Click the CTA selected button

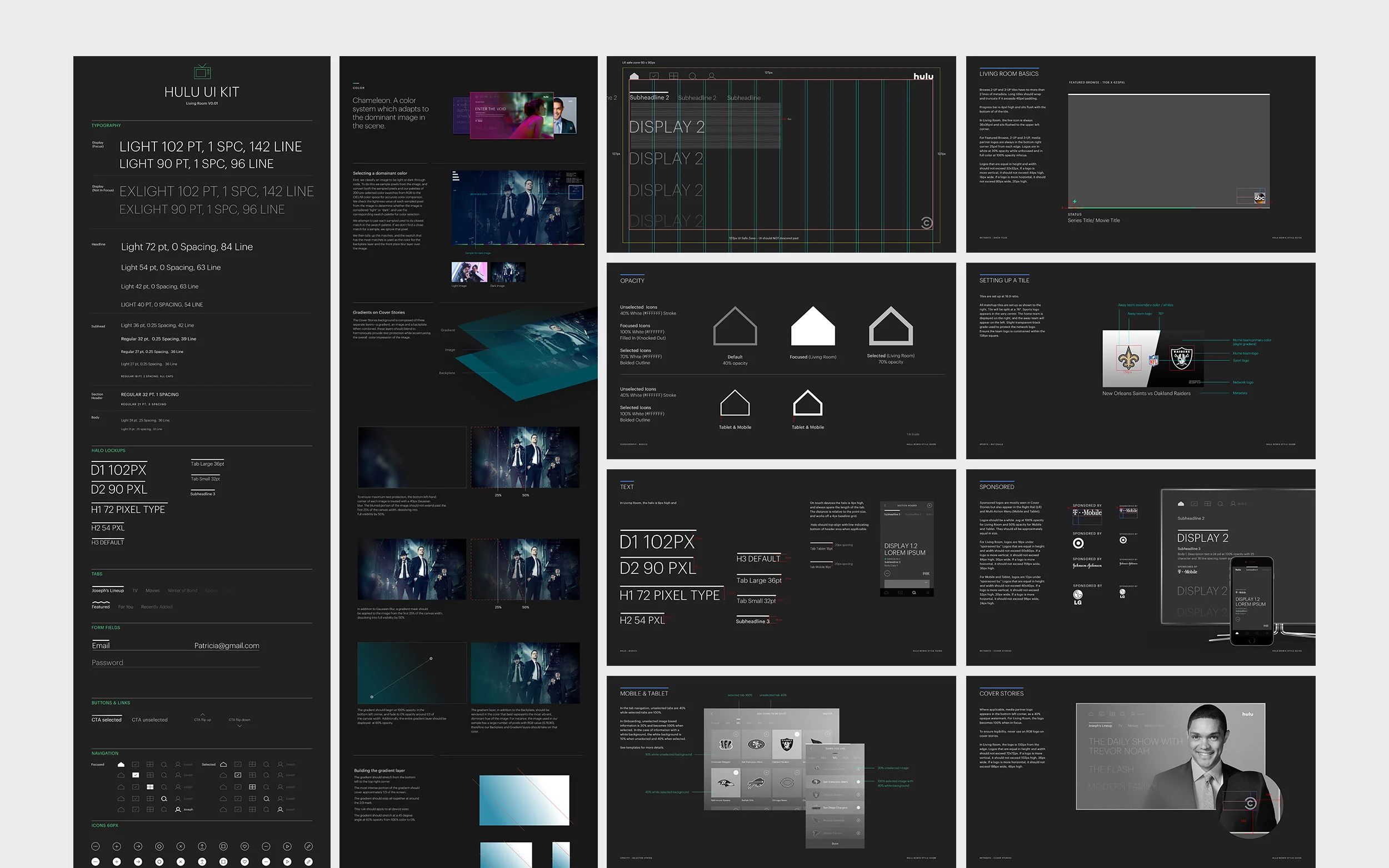tap(107, 719)
